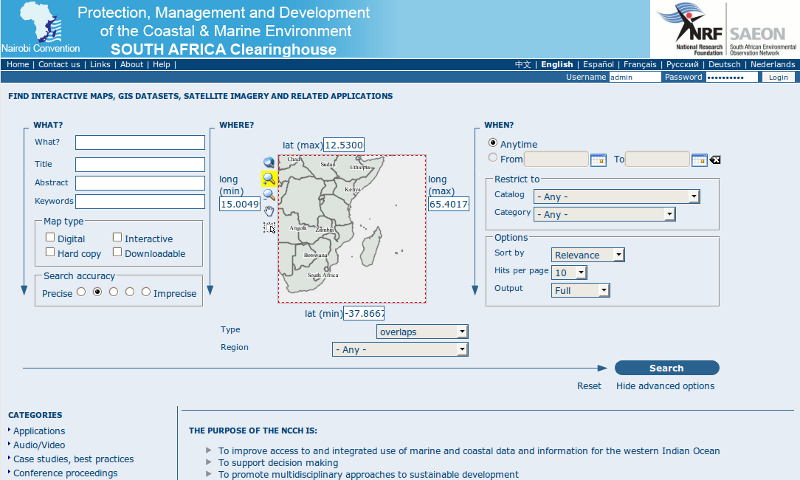Viewport: 800px width, 480px height.
Task: Check the Interactive map type box
Action: pyautogui.click(x=117, y=237)
